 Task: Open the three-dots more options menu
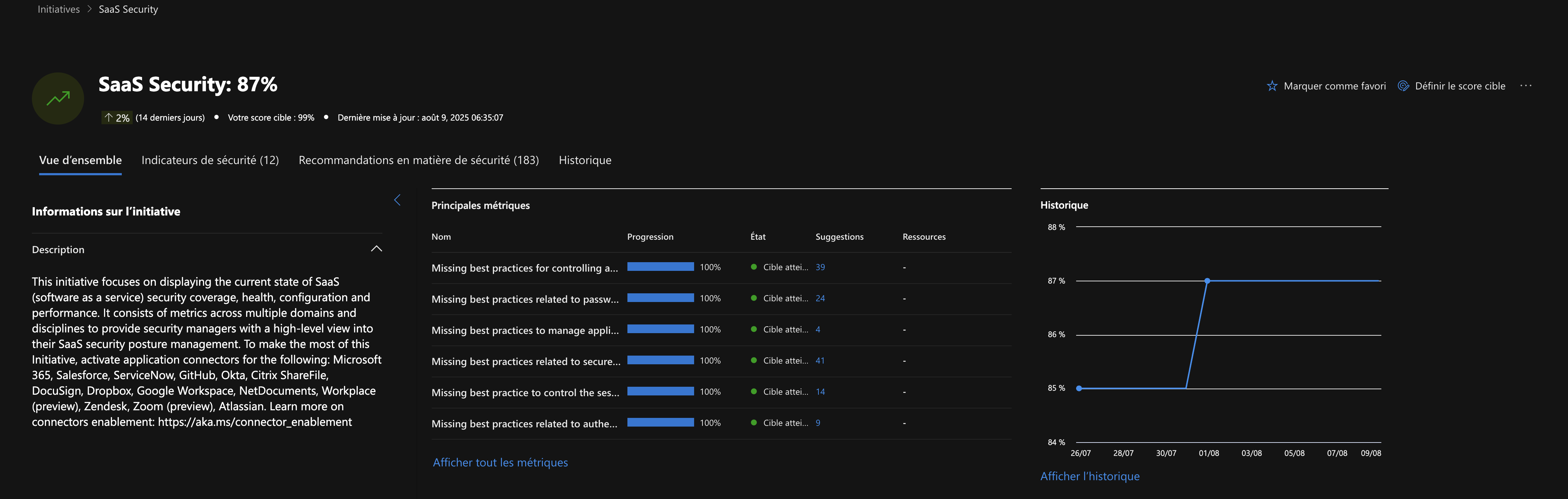point(1525,86)
